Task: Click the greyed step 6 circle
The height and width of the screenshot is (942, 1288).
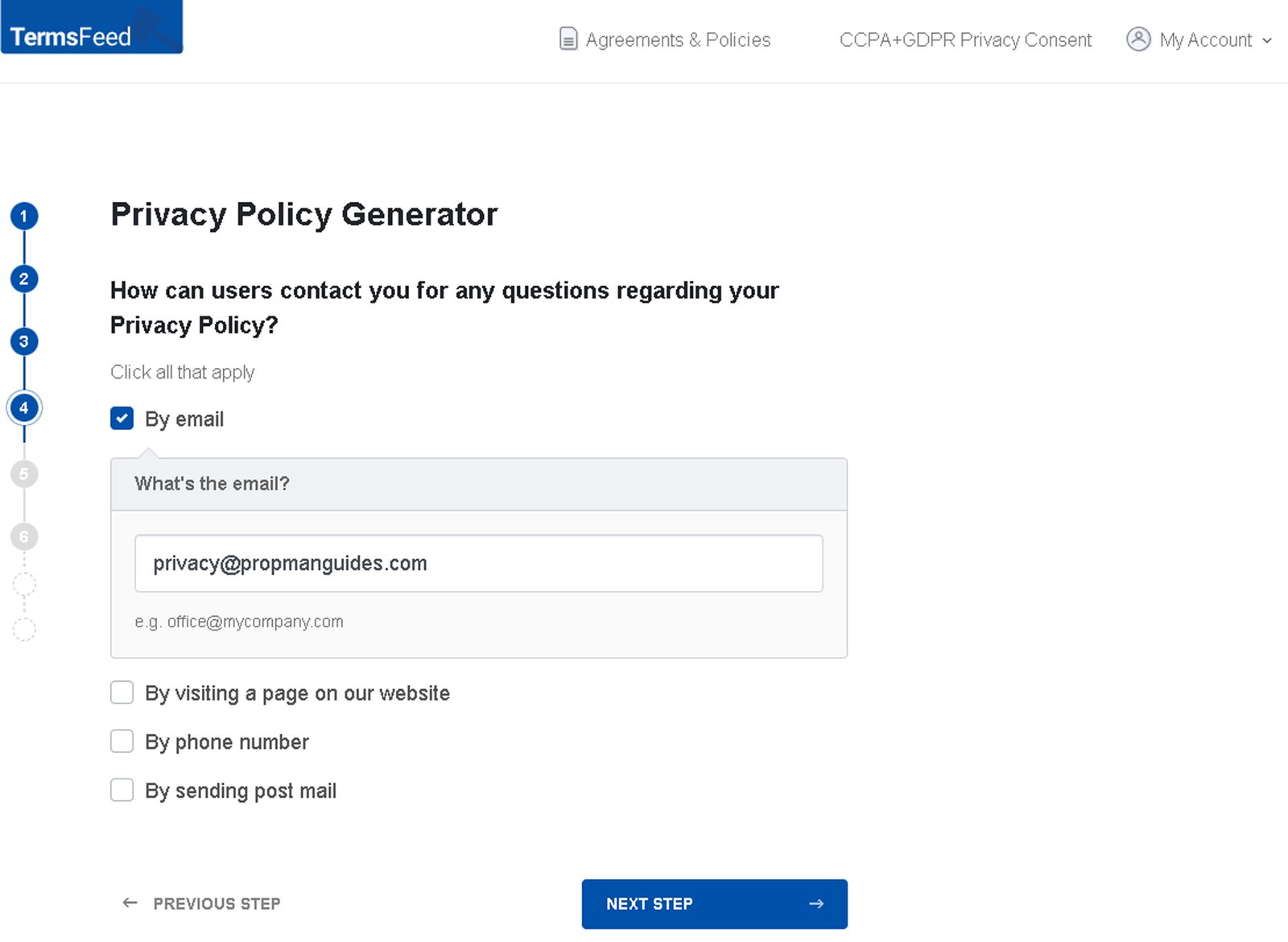Action: click(24, 537)
